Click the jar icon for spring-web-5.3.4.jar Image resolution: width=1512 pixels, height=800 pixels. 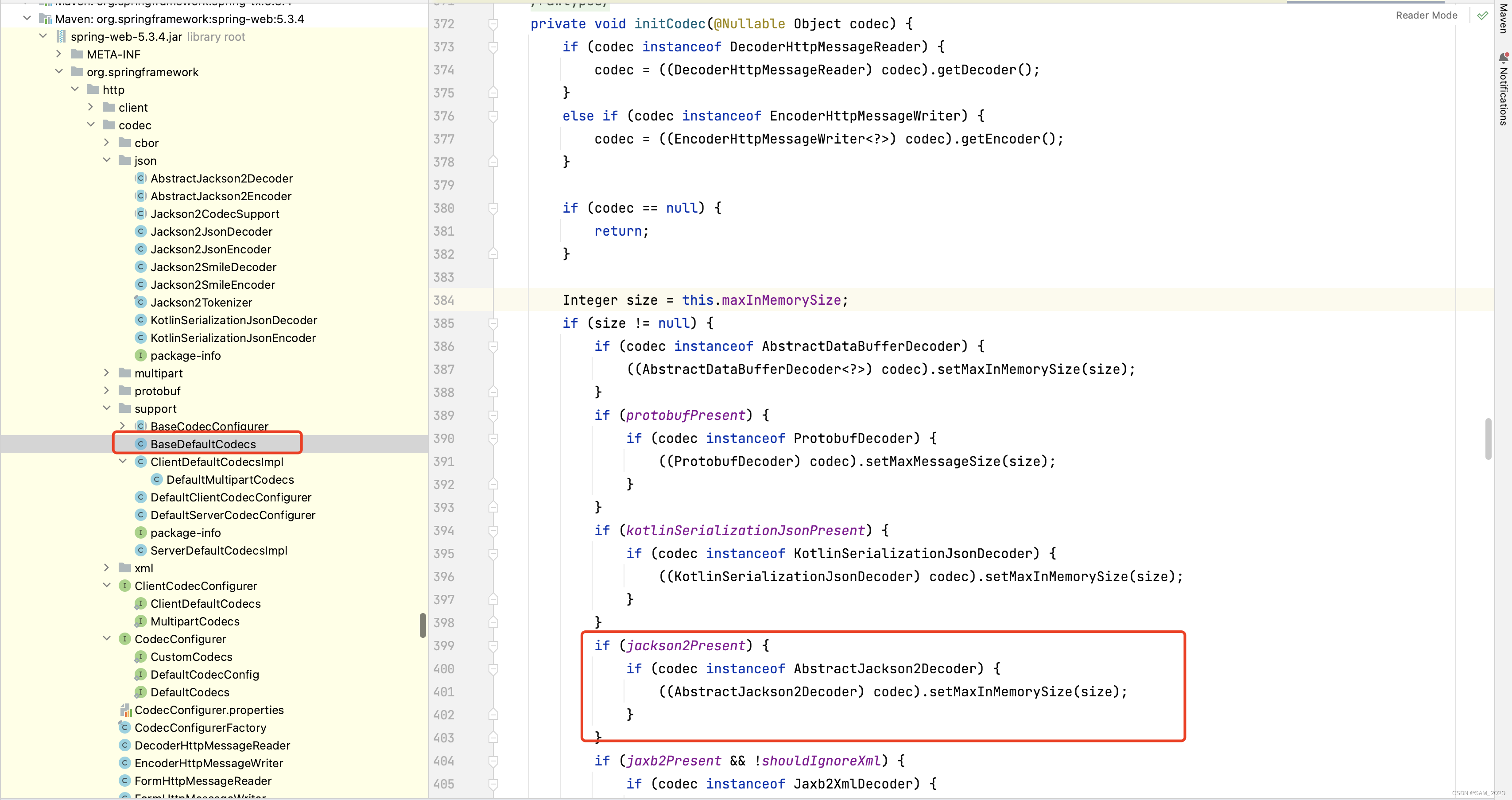click(61, 36)
